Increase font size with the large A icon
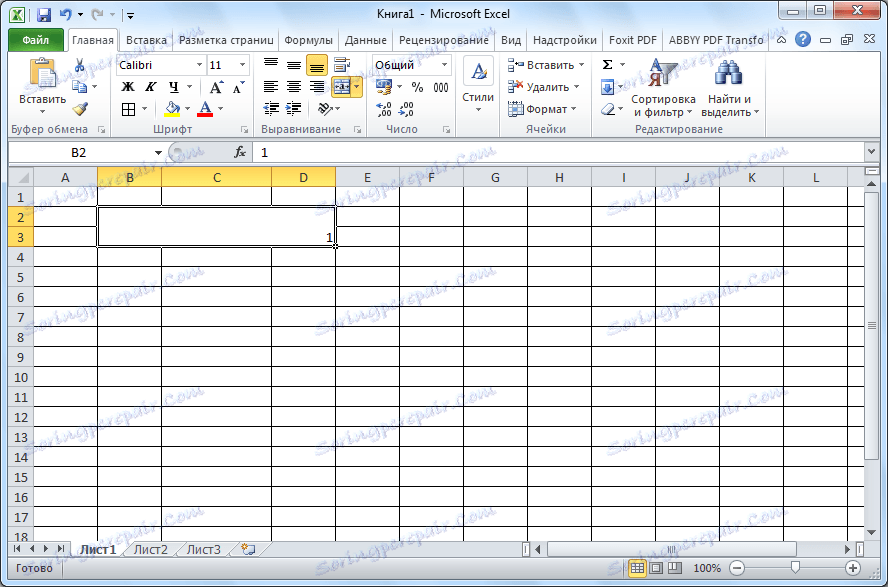Image resolution: width=888 pixels, height=587 pixels. click(x=216, y=87)
